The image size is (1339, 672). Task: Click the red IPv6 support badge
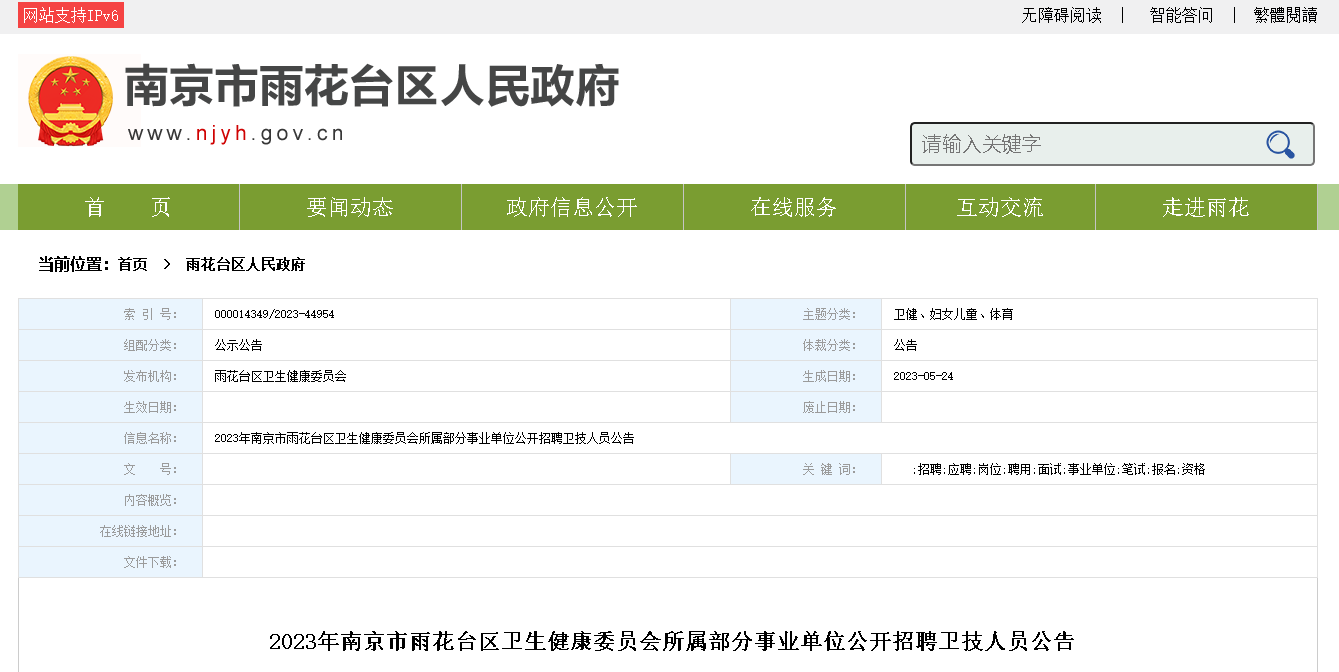coord(71,16)
